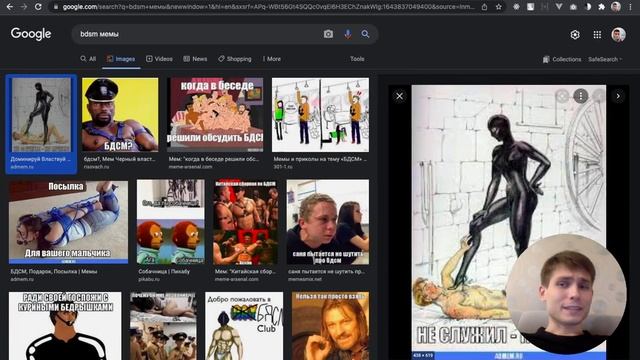Toggle the half-moon dark mode extension

[x=588, y=7]
